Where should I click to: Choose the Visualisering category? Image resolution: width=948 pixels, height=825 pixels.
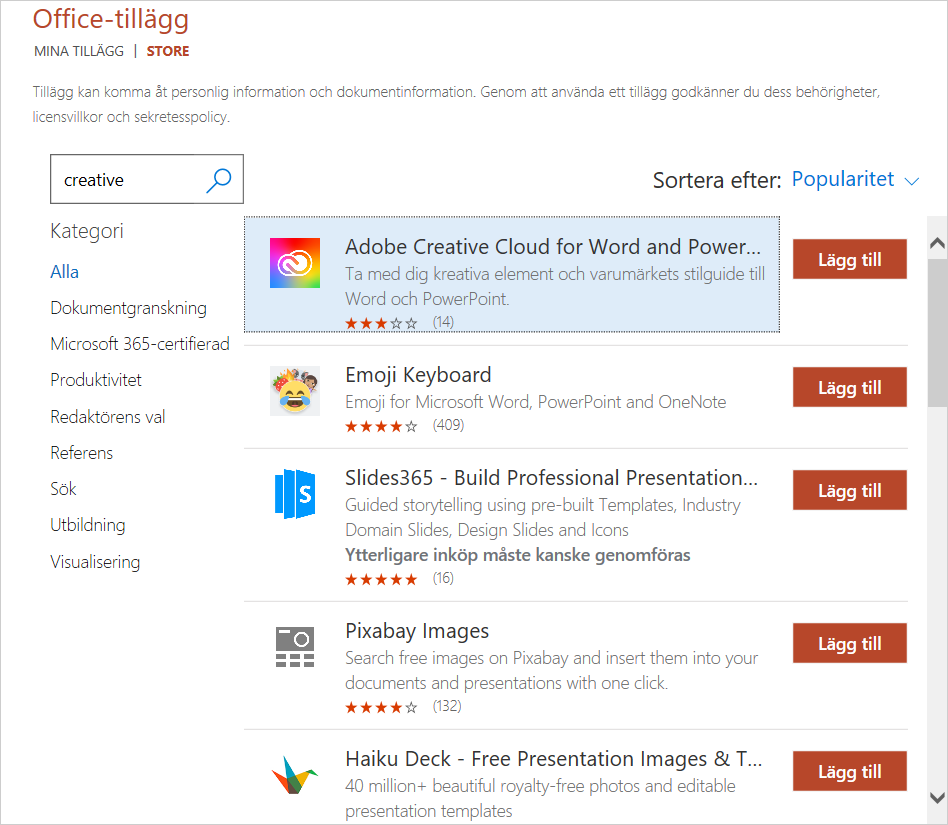tap(95, 562)
